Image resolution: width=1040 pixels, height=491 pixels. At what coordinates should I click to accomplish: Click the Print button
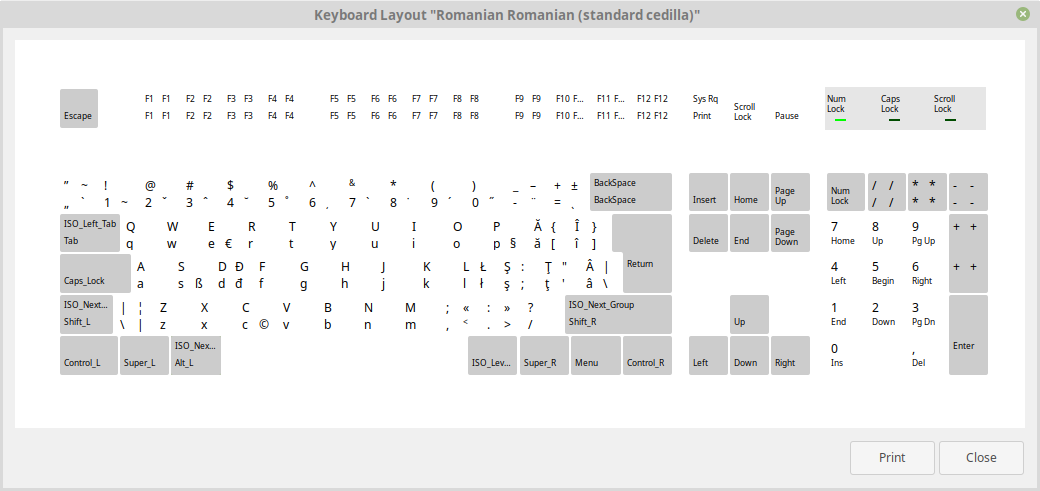pyautogui.click(x=892, y=458)
